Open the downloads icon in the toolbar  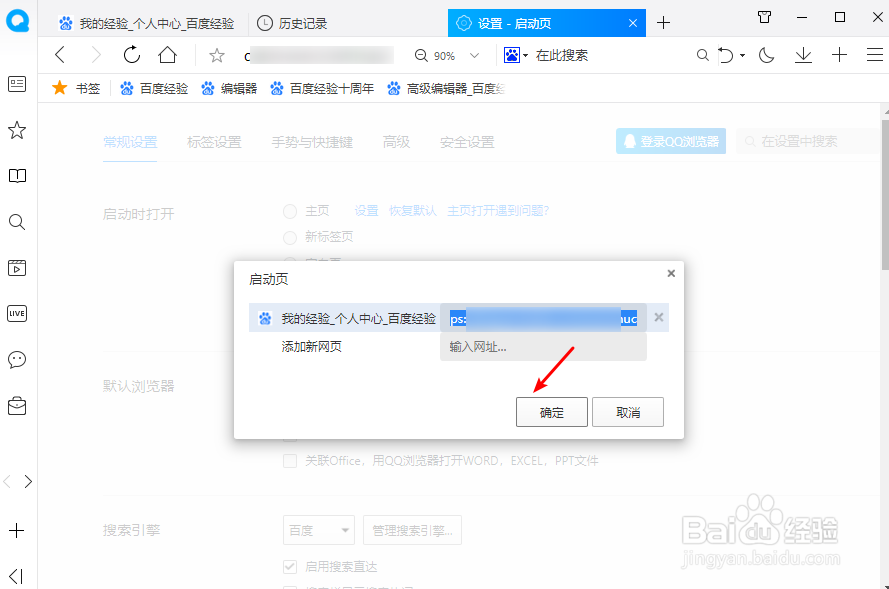click(x=803, y=56)
